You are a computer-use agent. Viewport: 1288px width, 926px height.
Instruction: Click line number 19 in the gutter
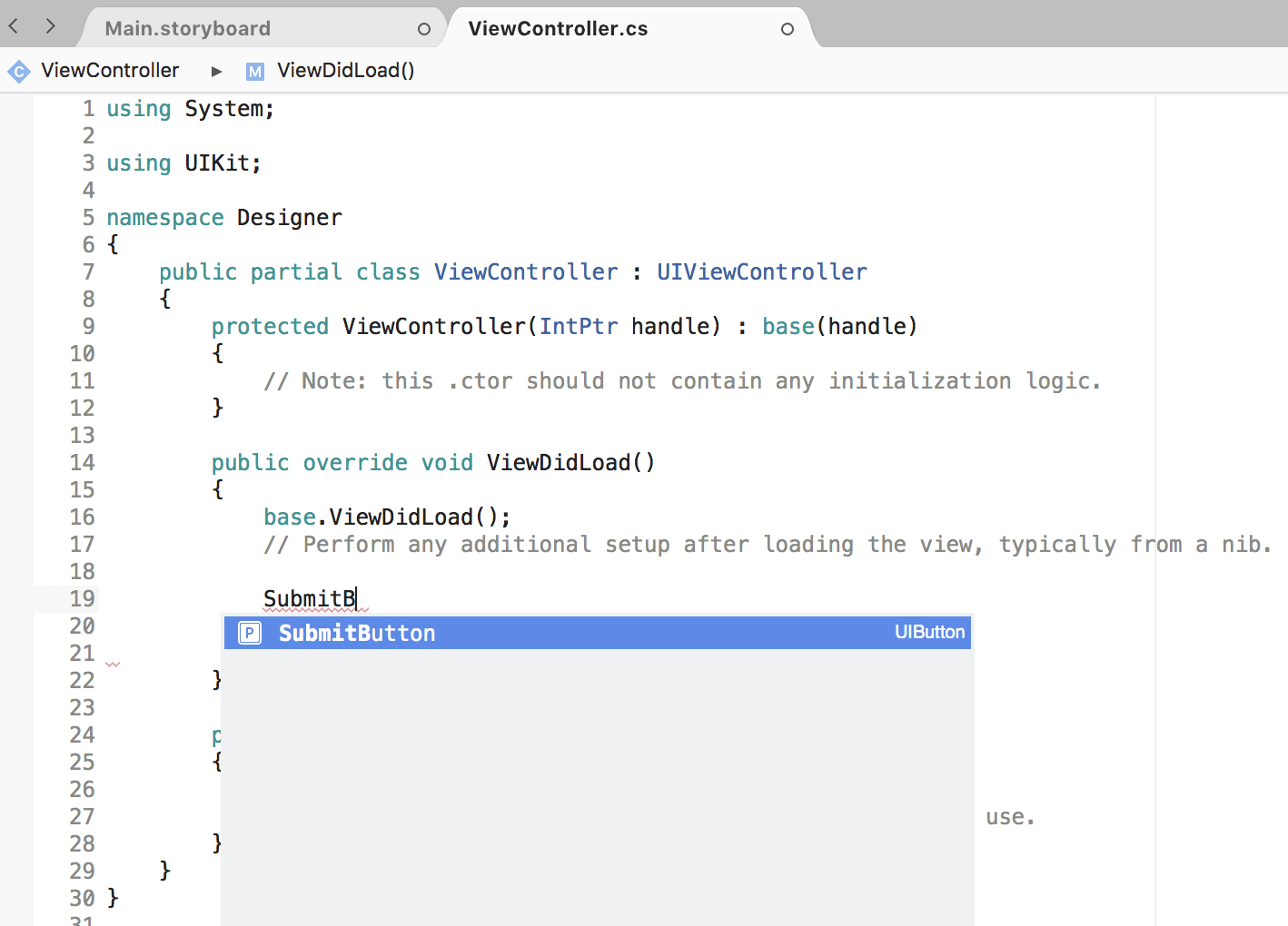click(x=82, y=599)
